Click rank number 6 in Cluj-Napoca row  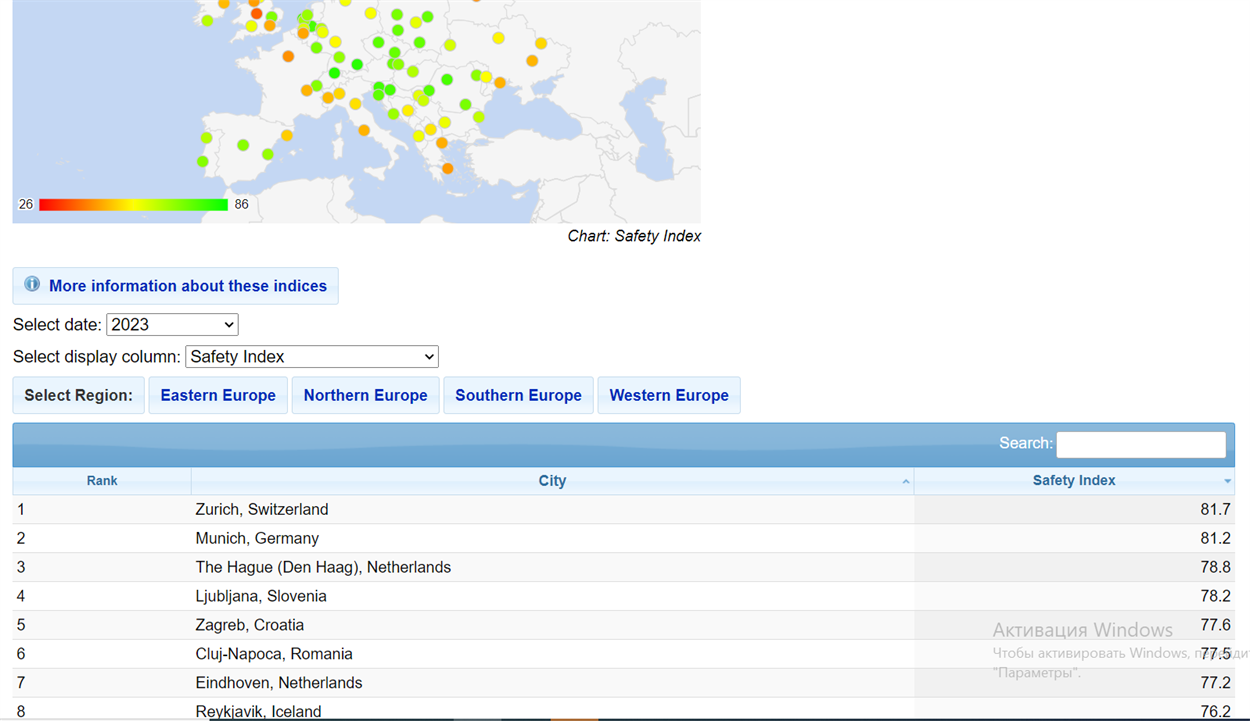(21, 654)
